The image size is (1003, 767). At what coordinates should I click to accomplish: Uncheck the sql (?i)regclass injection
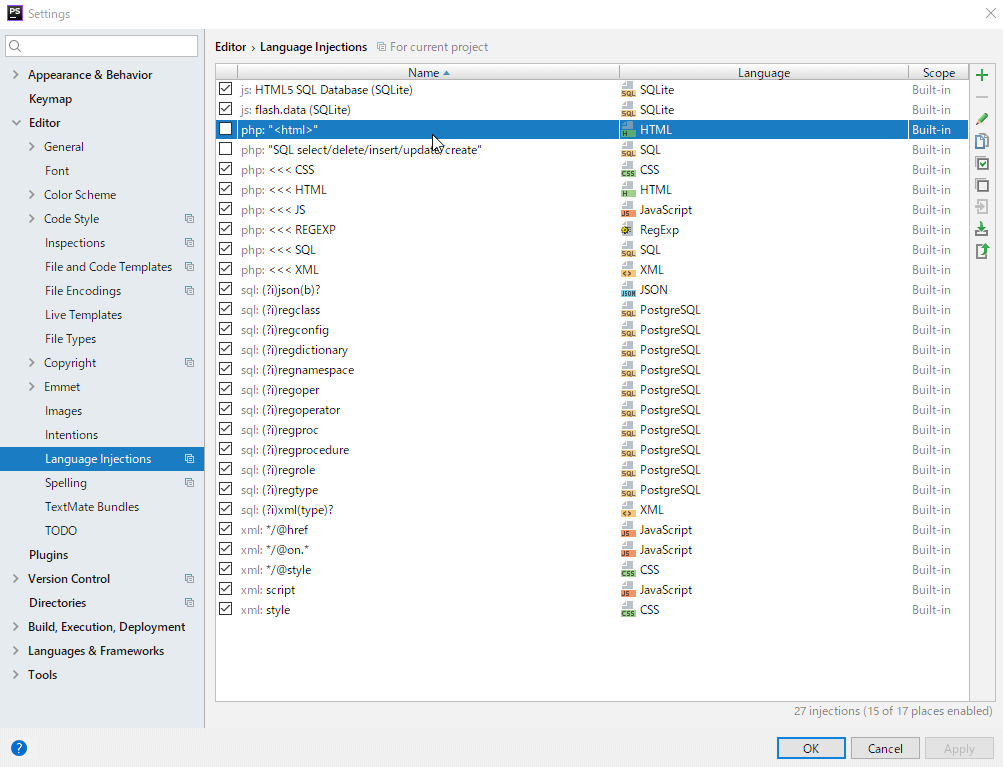[x=225, y=309]
